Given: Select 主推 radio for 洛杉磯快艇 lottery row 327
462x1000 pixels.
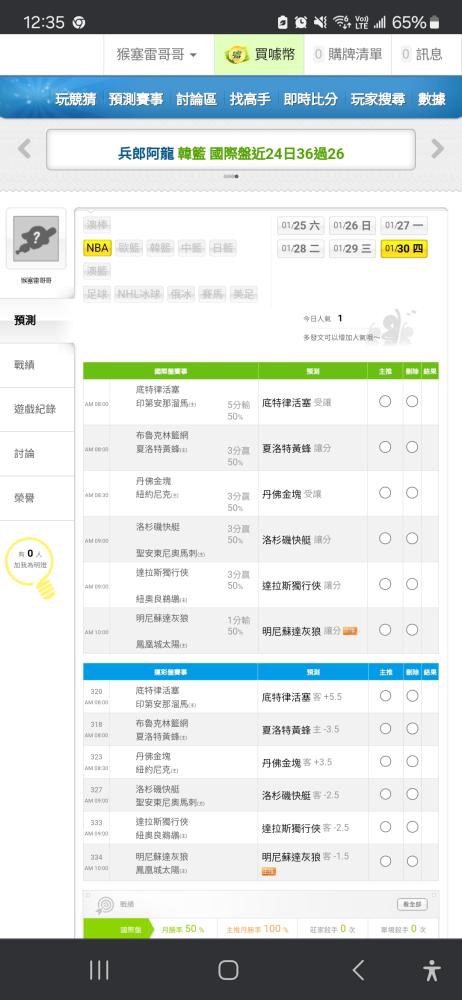Looking at the screenshot, I should click(x=385, y=794).
